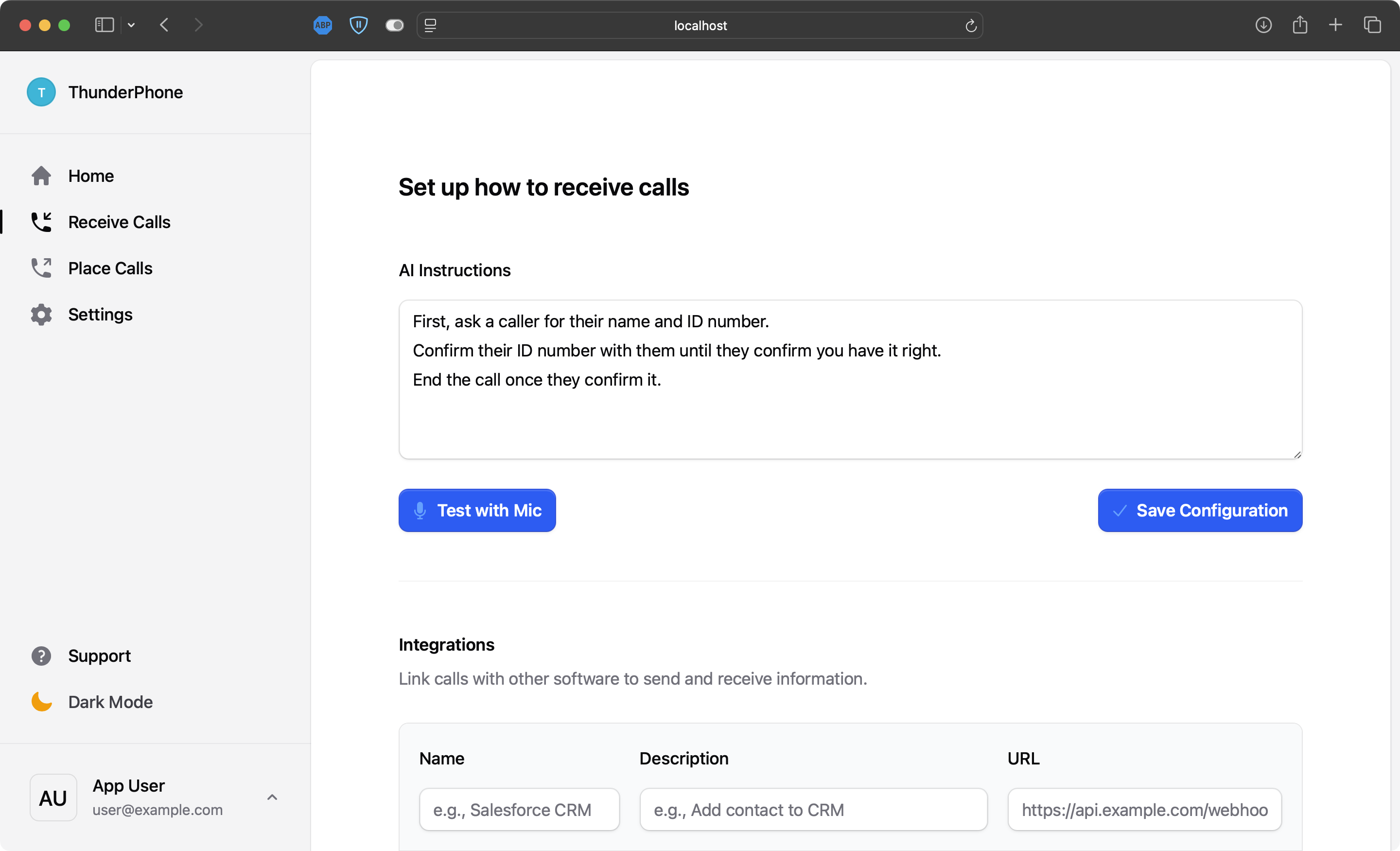Go to Place Calls section
1400x851 pixels.
pos(110,268)
